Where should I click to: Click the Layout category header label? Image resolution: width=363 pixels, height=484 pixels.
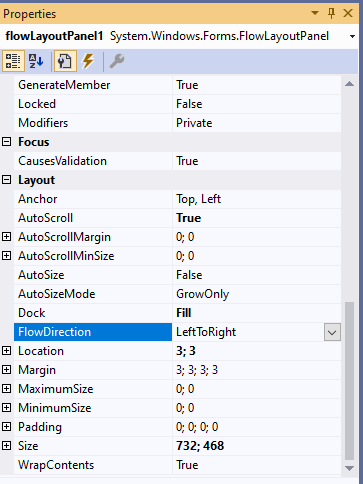pyautogui.click(x=36, y=180)
